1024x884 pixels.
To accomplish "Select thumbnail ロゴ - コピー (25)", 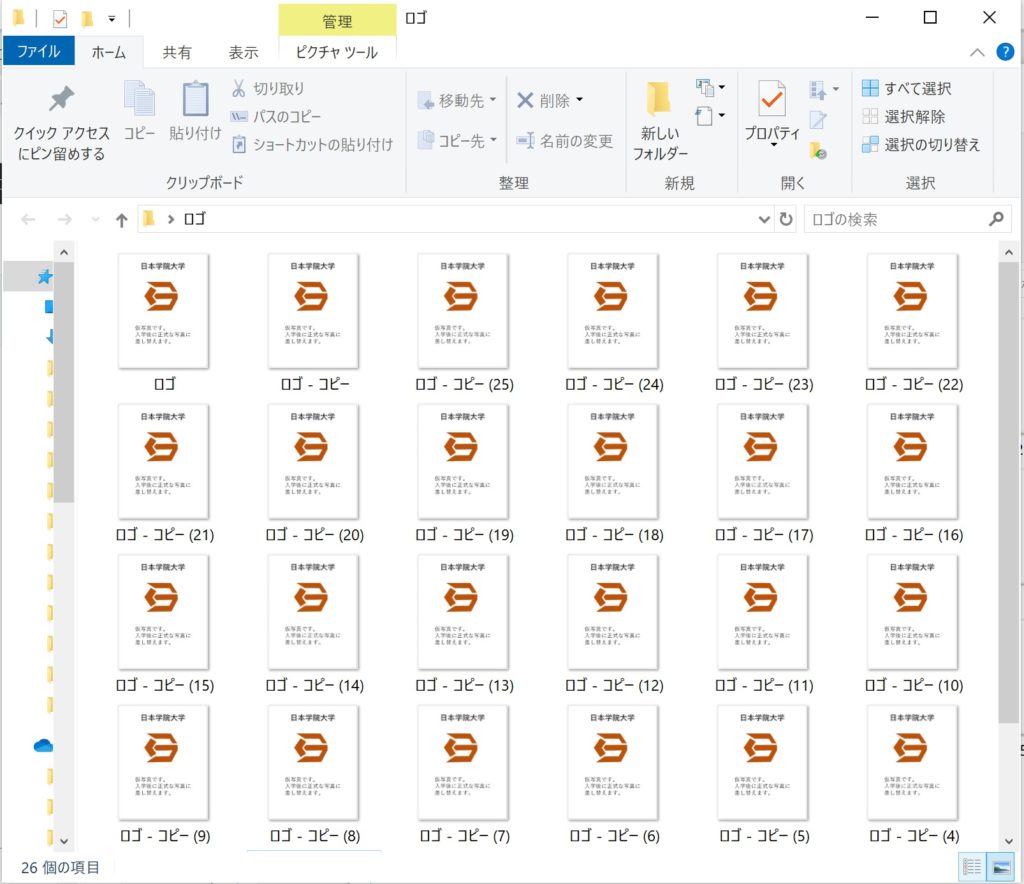I will (463, 311).
